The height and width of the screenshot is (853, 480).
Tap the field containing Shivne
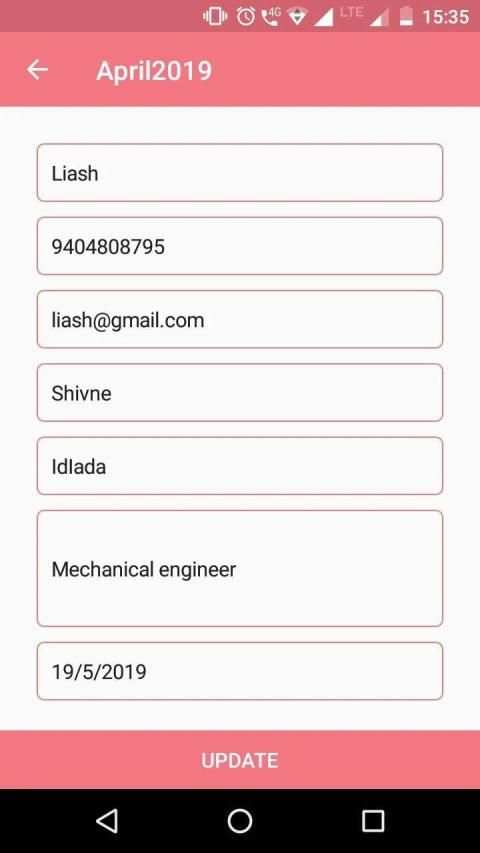[240, 392]
